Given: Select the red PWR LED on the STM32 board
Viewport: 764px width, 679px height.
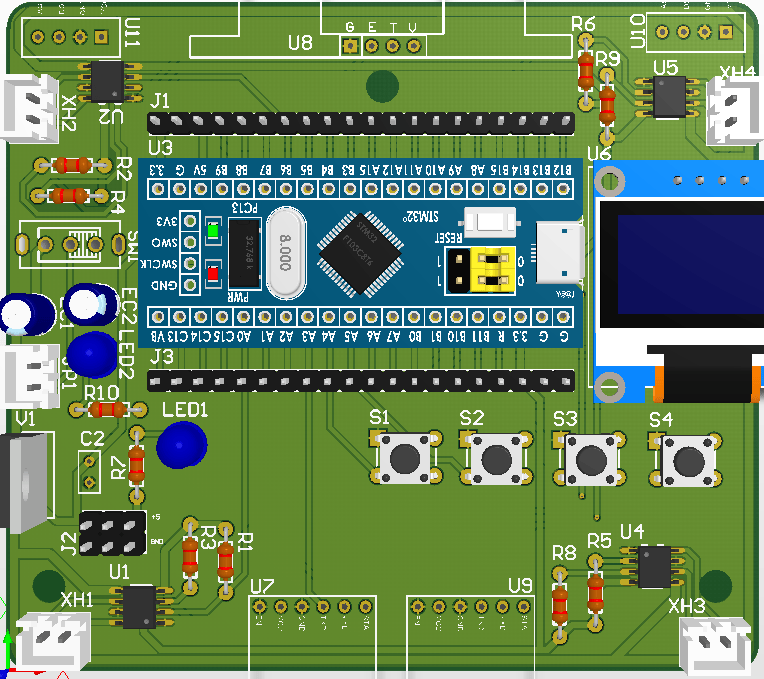Looking at the screenshot, I should [x=213, y=274].
